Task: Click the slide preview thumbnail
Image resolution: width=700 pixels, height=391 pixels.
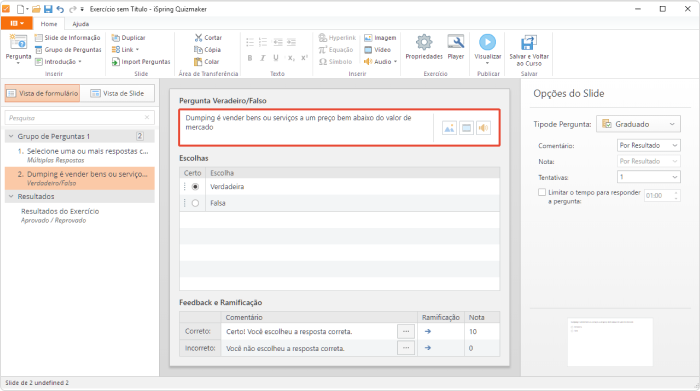Action: (610, 342)
